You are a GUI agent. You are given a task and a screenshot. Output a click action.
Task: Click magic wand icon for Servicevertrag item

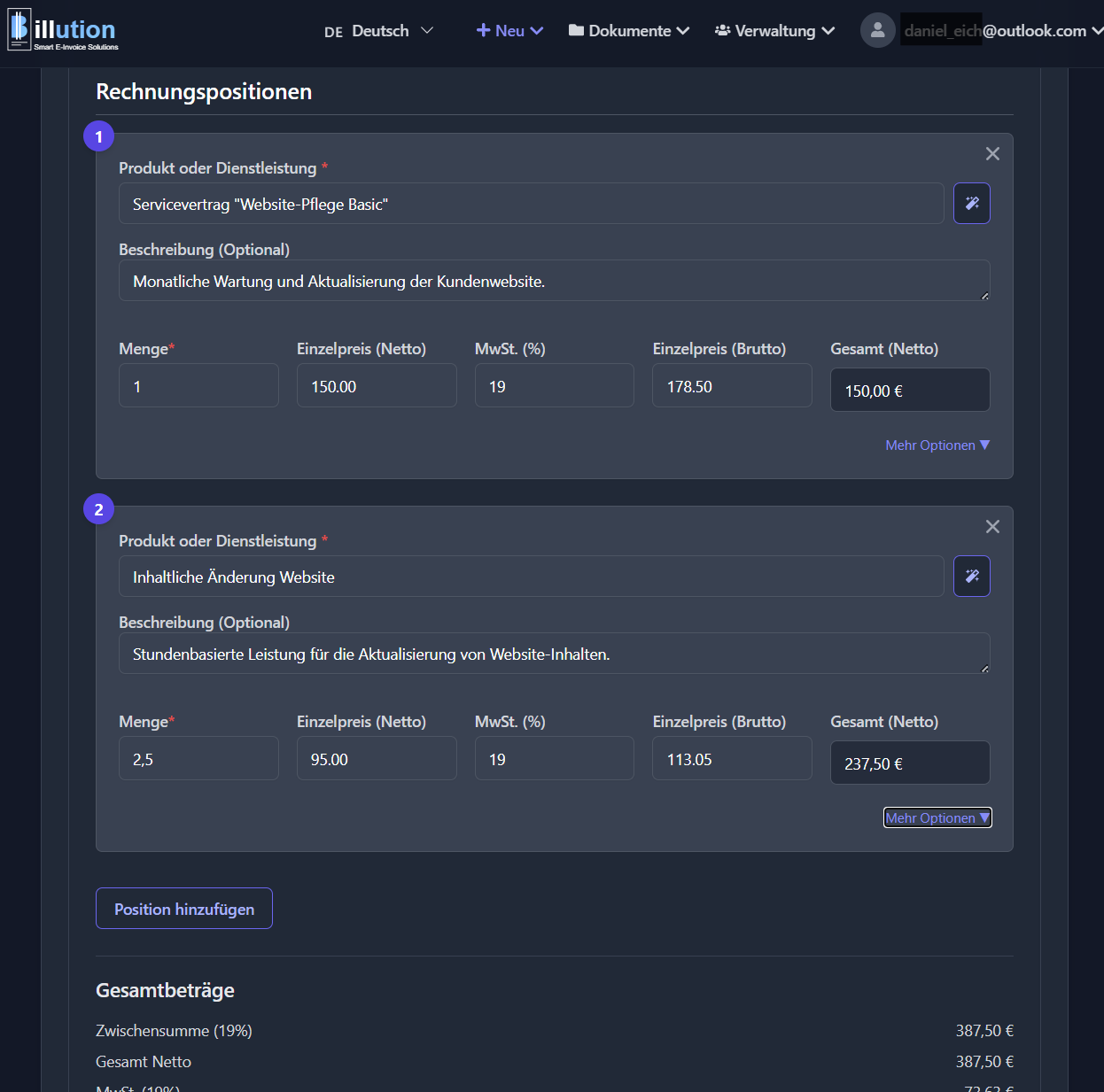[972, 204]
